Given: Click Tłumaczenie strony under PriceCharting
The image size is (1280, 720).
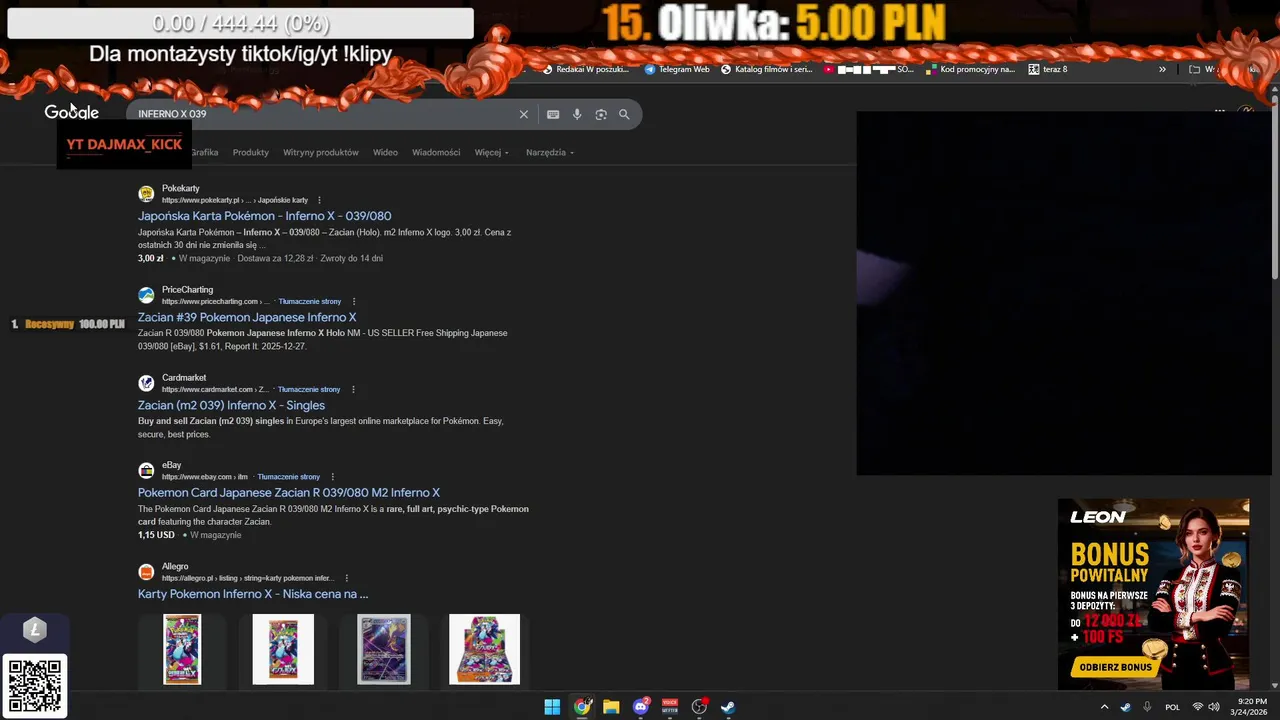Looking at the screenshot, I should pos(310,301).
